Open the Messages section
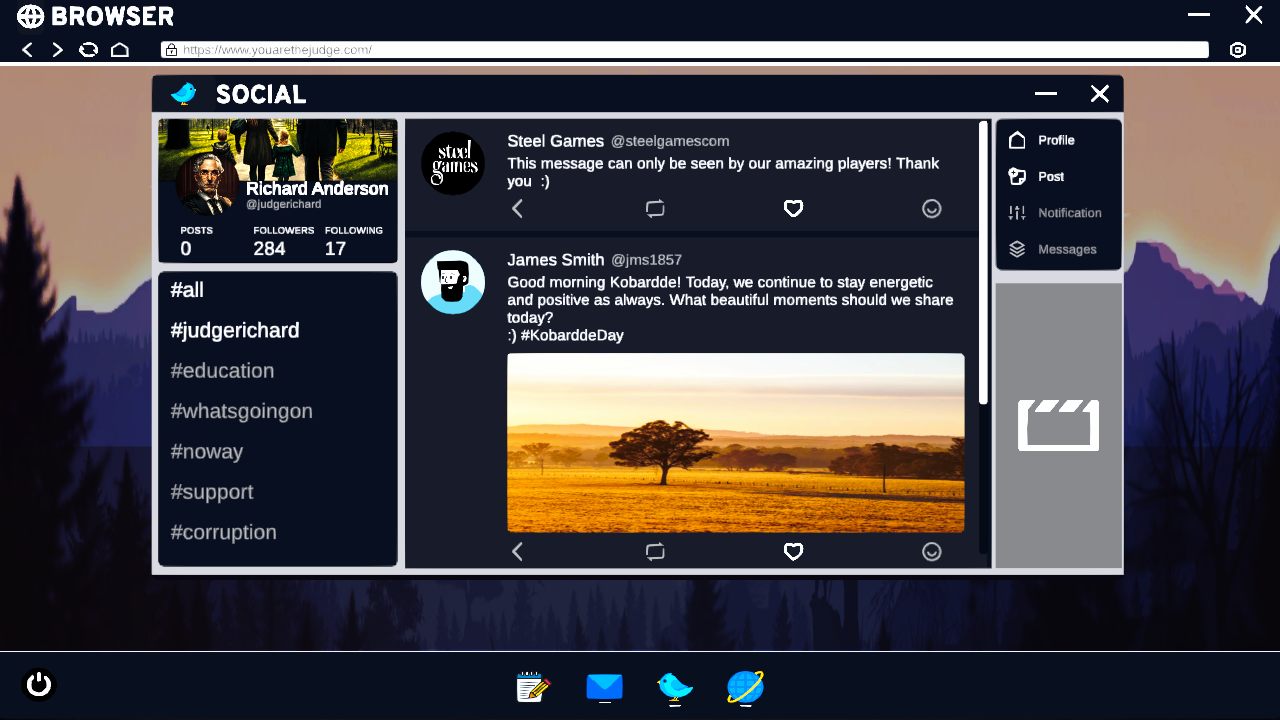The height and width of the screenshot is (720, 1280). [1066, 249]
